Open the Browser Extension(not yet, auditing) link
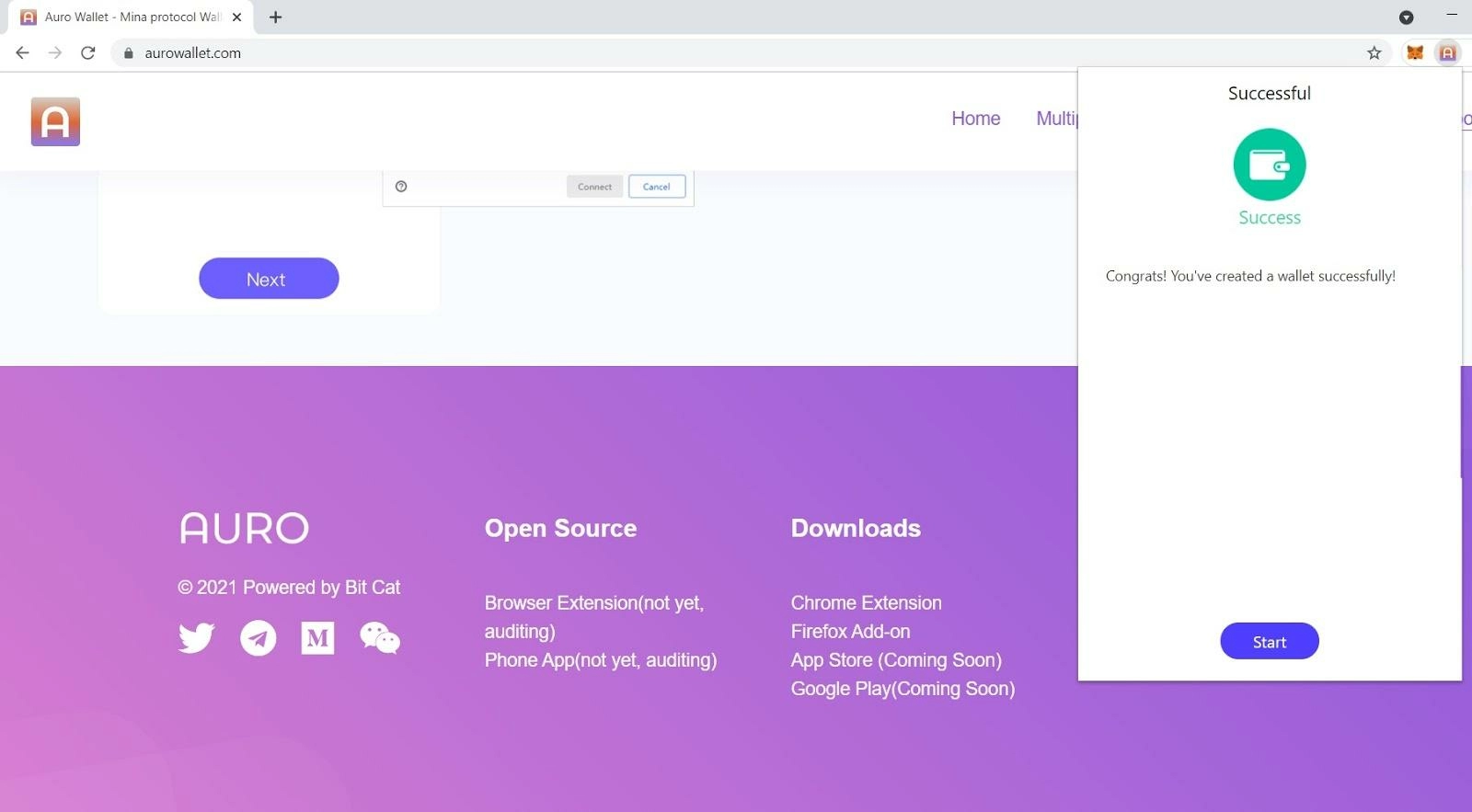 [x=594, y=617]
